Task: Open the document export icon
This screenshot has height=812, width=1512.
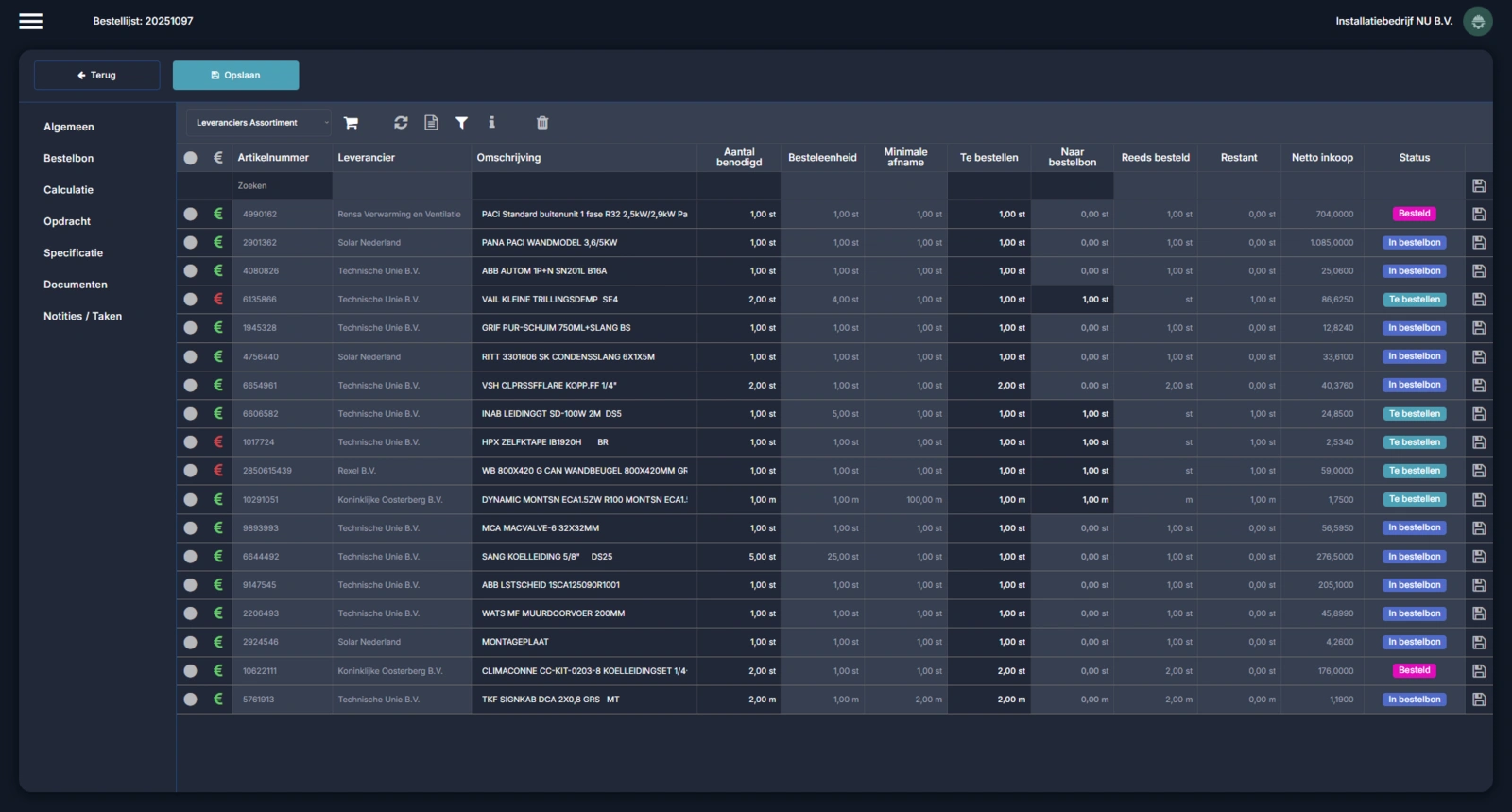Action: click(431, 123)
